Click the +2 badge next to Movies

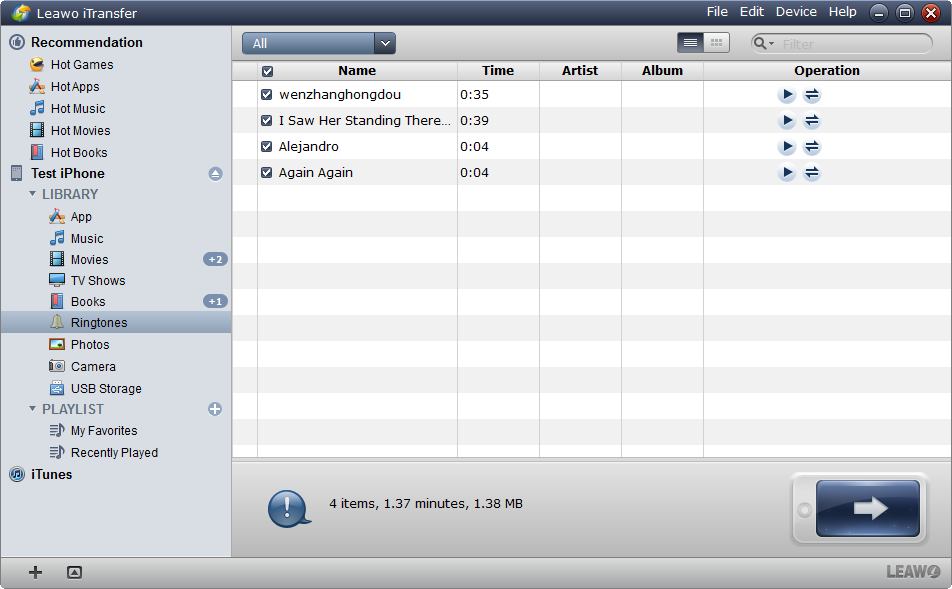215,259
